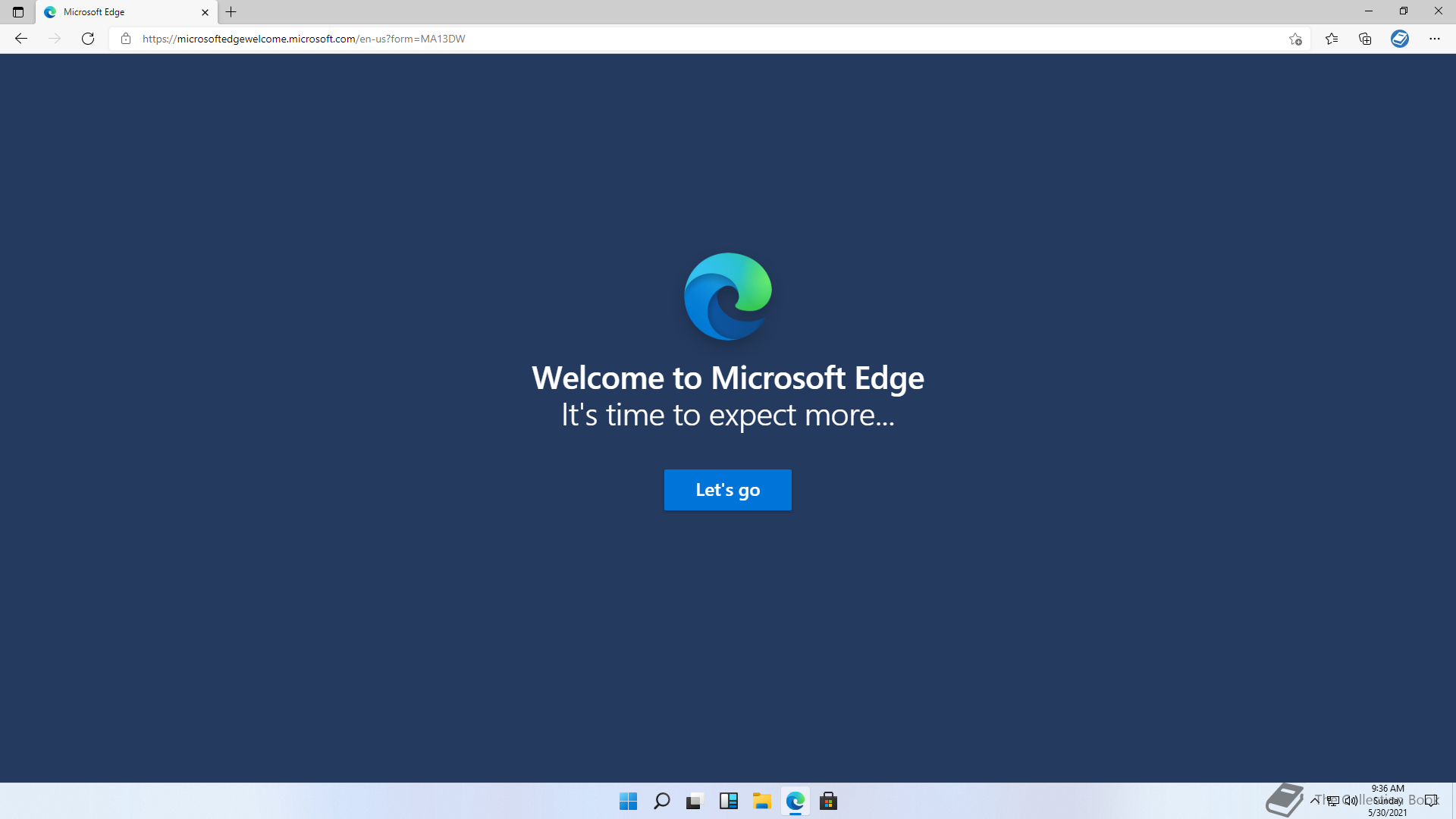Click Microsoft Edge taskbar icon

795,801
